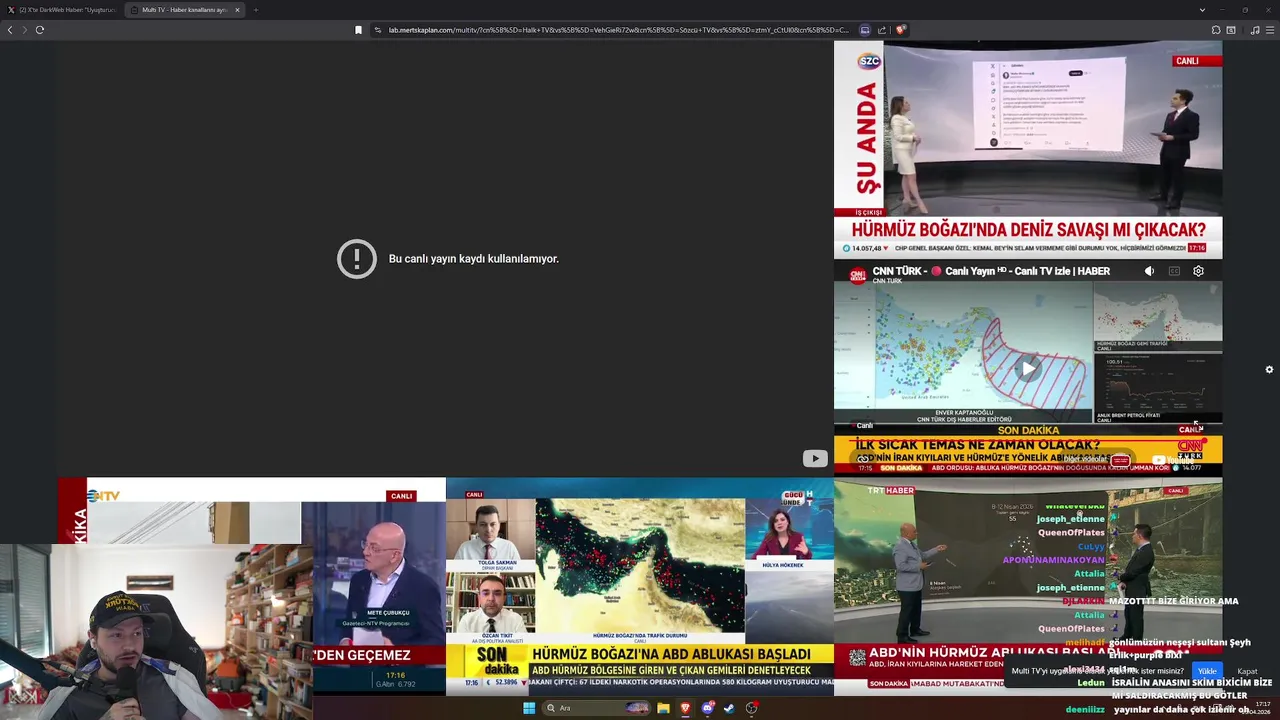Dismiss install prompt with 'Kapat'

point(1247,671)
